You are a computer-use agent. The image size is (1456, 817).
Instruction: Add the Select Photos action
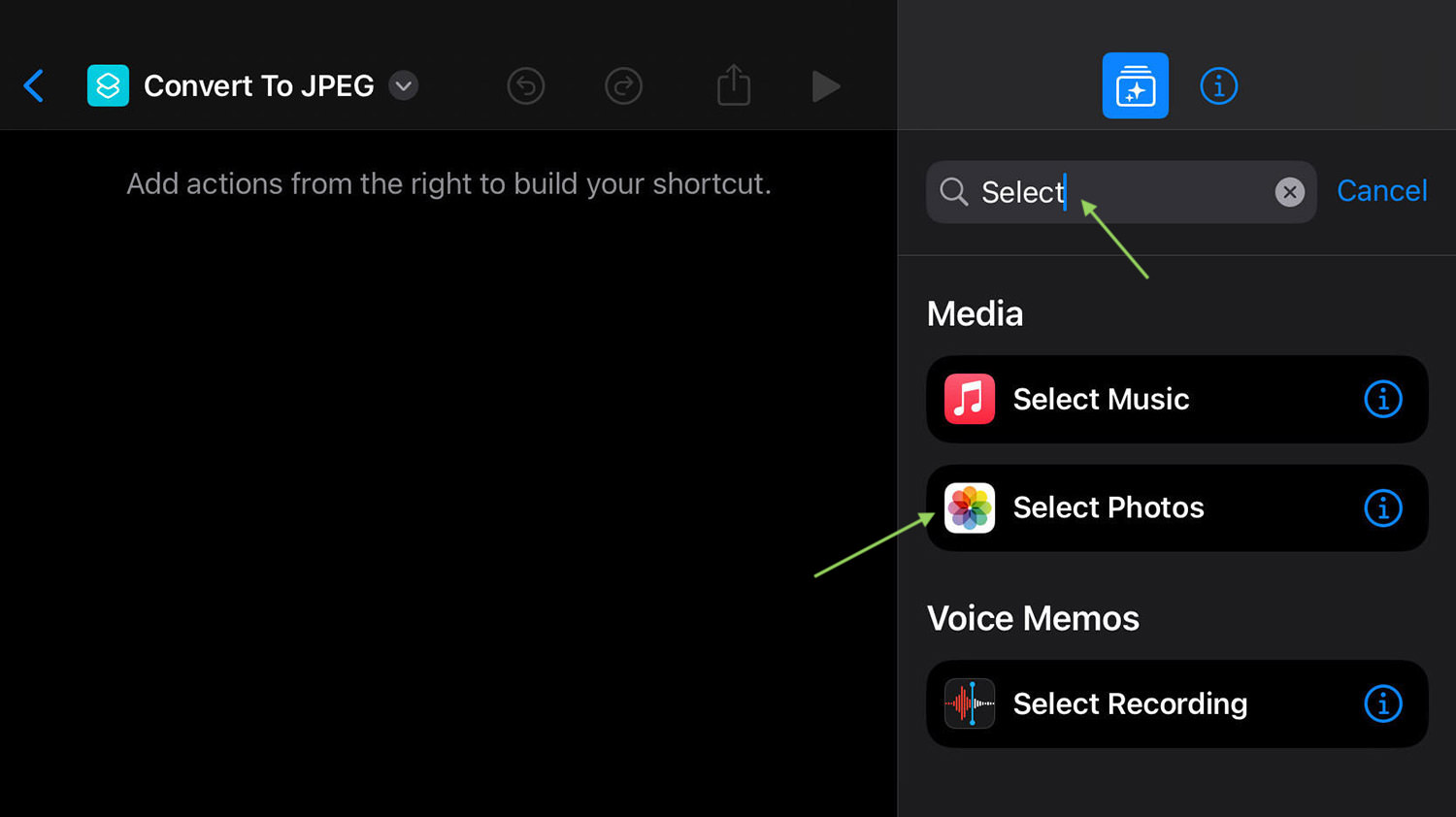click(x=1176, y=507)
